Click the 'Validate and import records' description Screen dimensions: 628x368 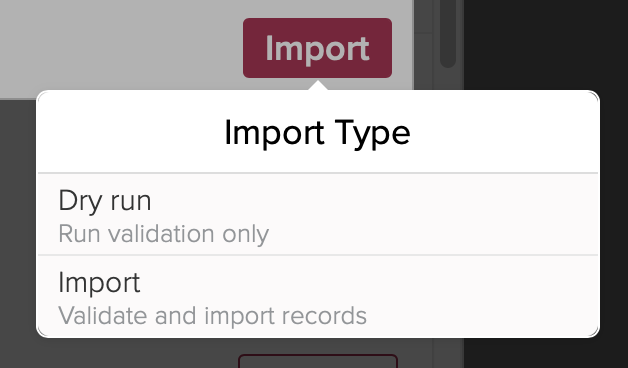coord(212,316)
